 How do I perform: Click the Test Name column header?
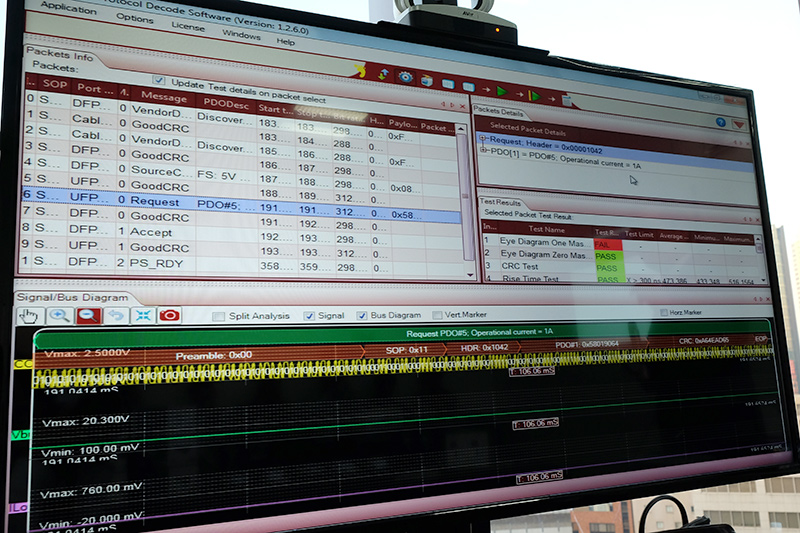(546, 229)
